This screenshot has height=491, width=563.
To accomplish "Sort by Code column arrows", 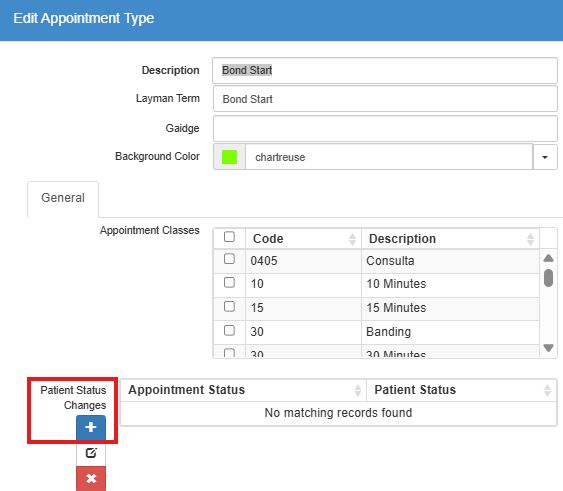I will pyautogui.click(x=352, y=239).
